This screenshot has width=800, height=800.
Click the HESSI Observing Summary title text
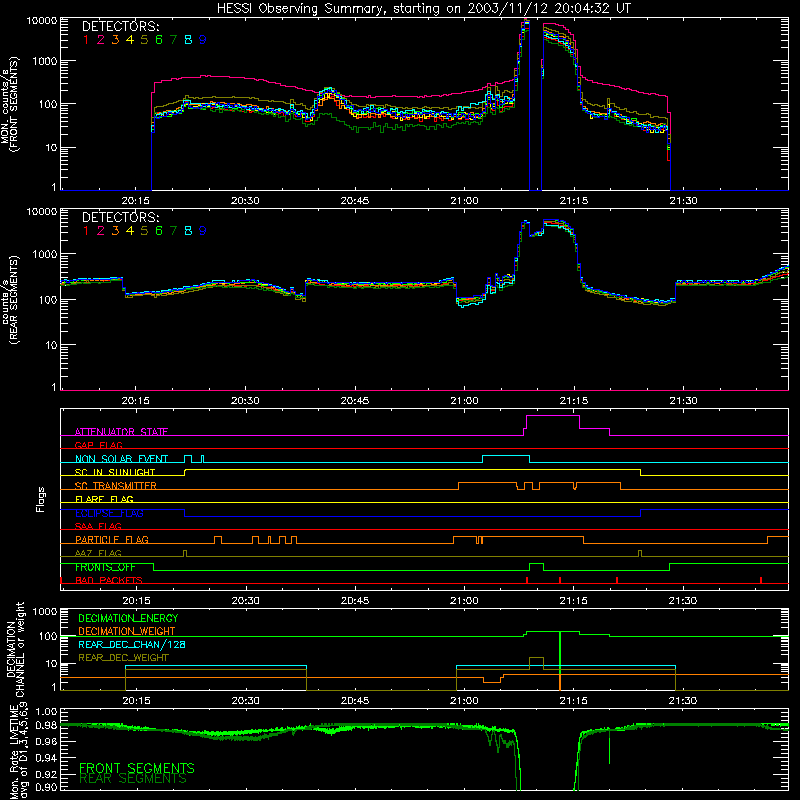(423, 8)
